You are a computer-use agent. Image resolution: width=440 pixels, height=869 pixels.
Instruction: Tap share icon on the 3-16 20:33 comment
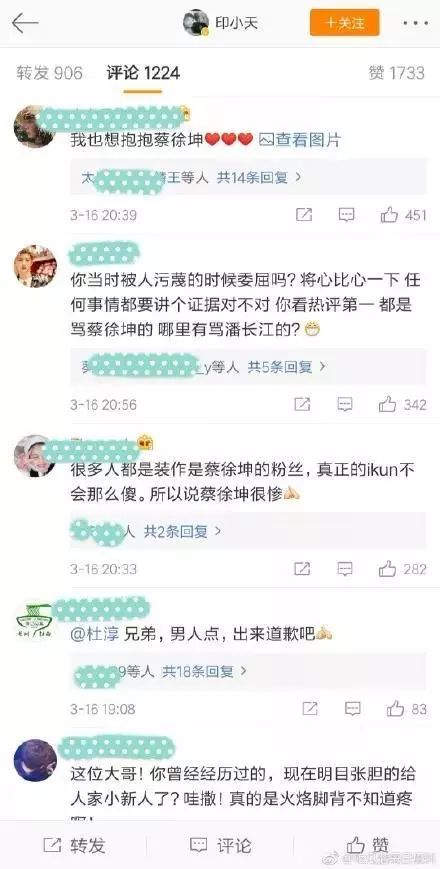click(x=302, y=569)
